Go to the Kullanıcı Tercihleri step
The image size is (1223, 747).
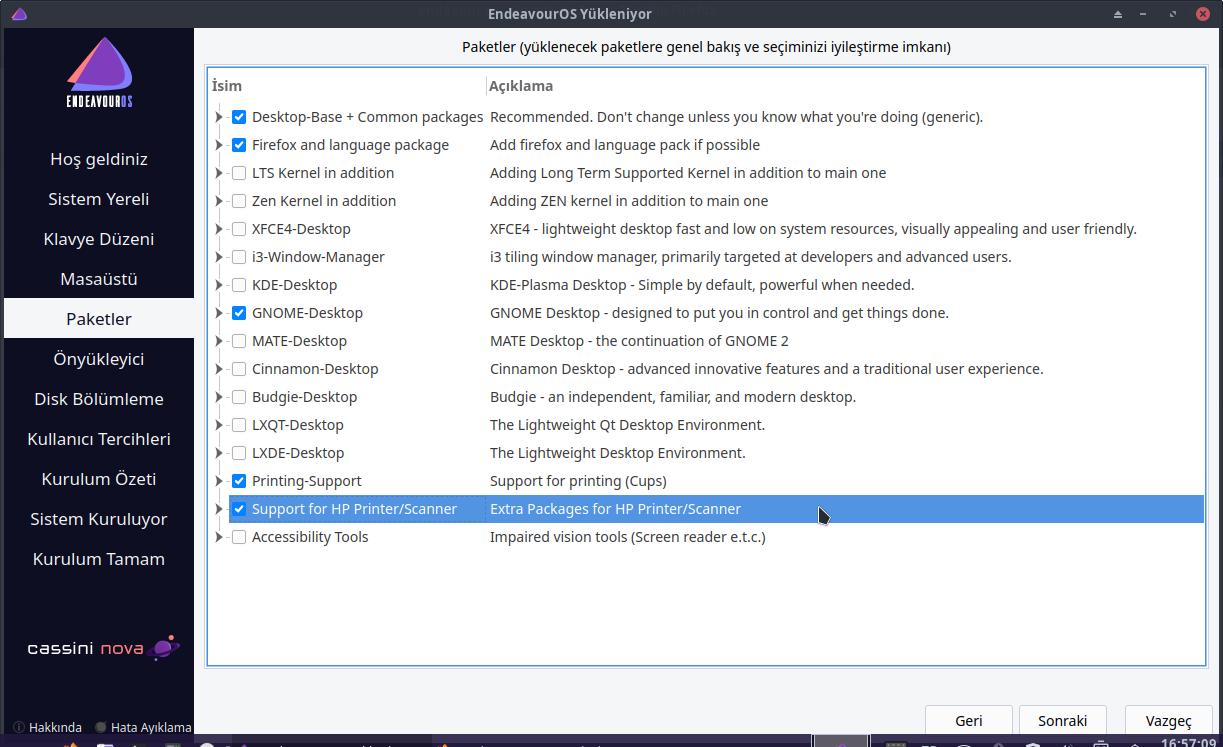click(x=99, y=439)
